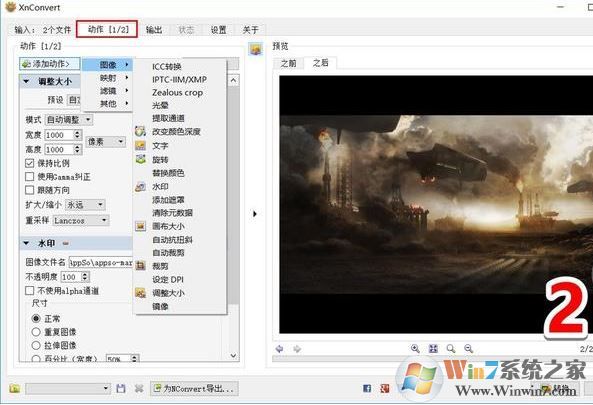This screenshot has height=405, width=593.
Task: Open the 其他 other submenu
Action: tap(107, 104)
